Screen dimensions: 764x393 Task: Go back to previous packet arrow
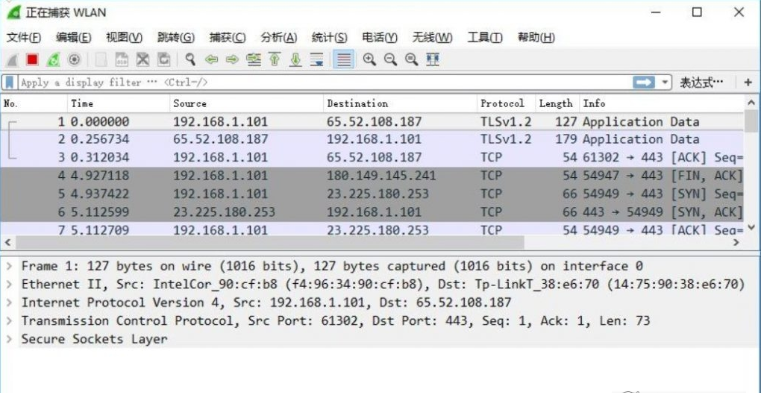click(x=211, y=60)
